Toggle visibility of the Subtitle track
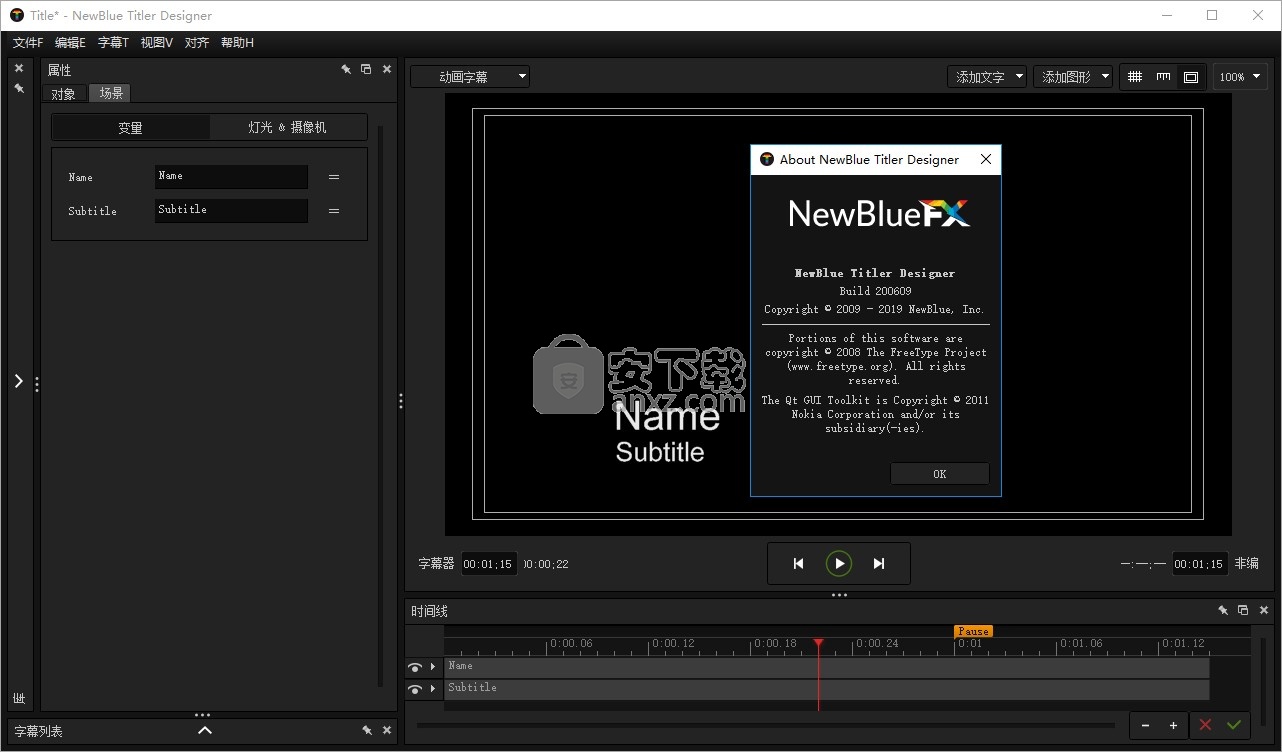This screenshot has width=1282, height=752. click(415, 689)
